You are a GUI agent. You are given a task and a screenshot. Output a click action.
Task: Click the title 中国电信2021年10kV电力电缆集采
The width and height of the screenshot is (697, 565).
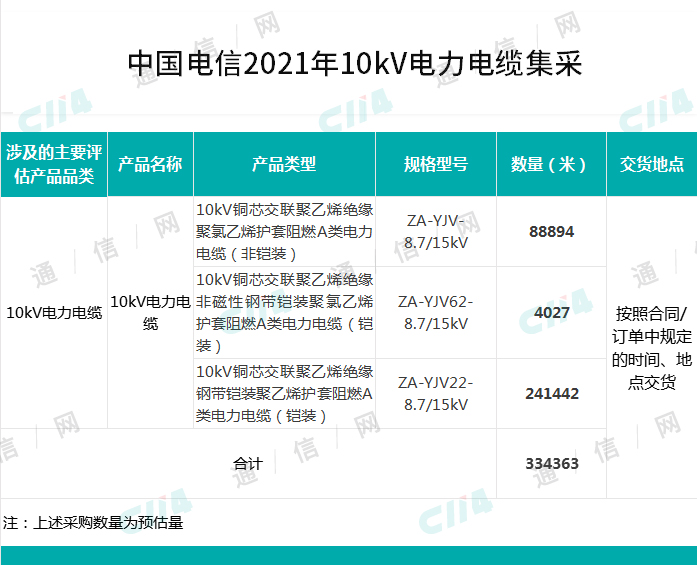355,64
